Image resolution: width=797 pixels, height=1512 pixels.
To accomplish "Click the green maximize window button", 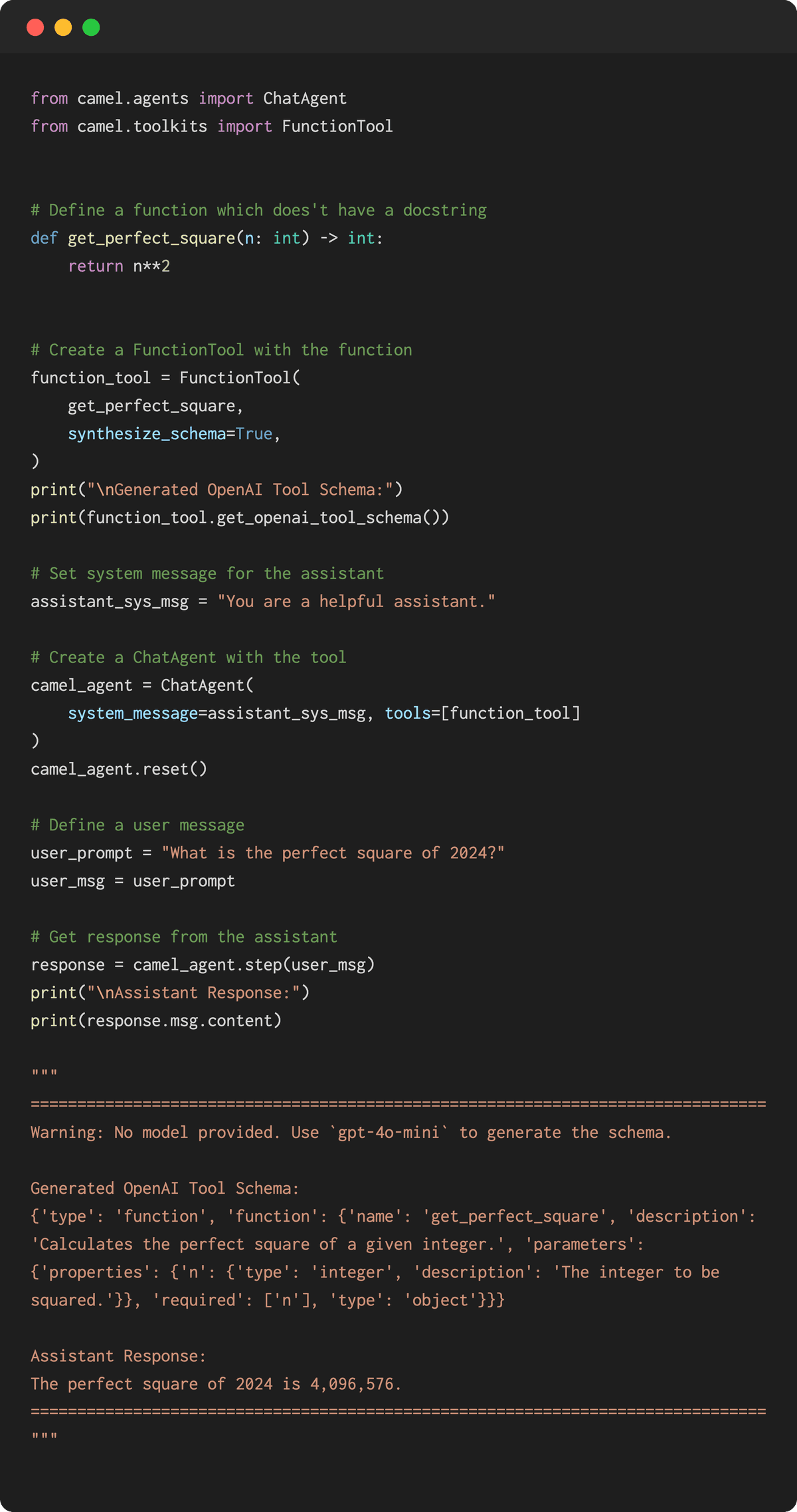I will coord(91,27).
